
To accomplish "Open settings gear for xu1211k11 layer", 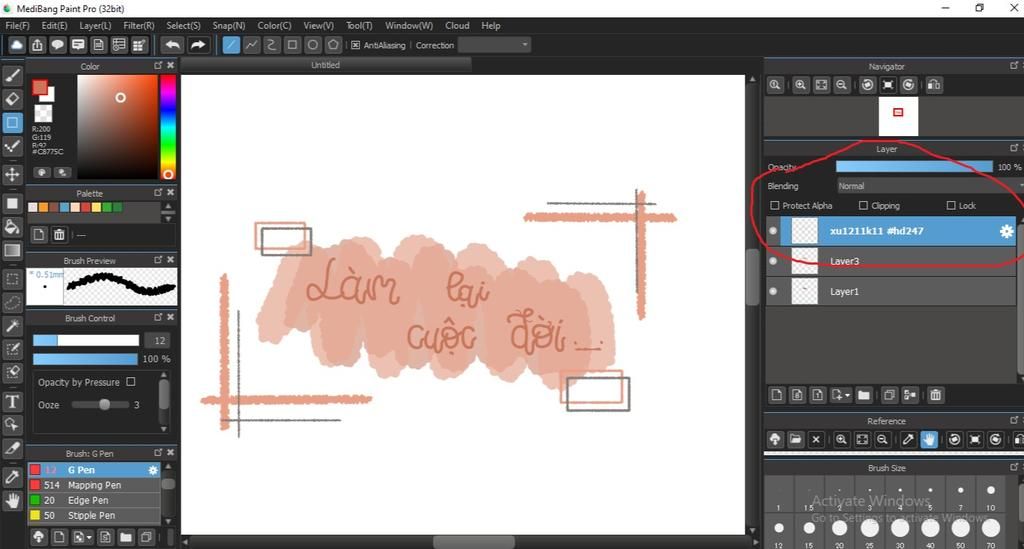I will click(1006, 231).
